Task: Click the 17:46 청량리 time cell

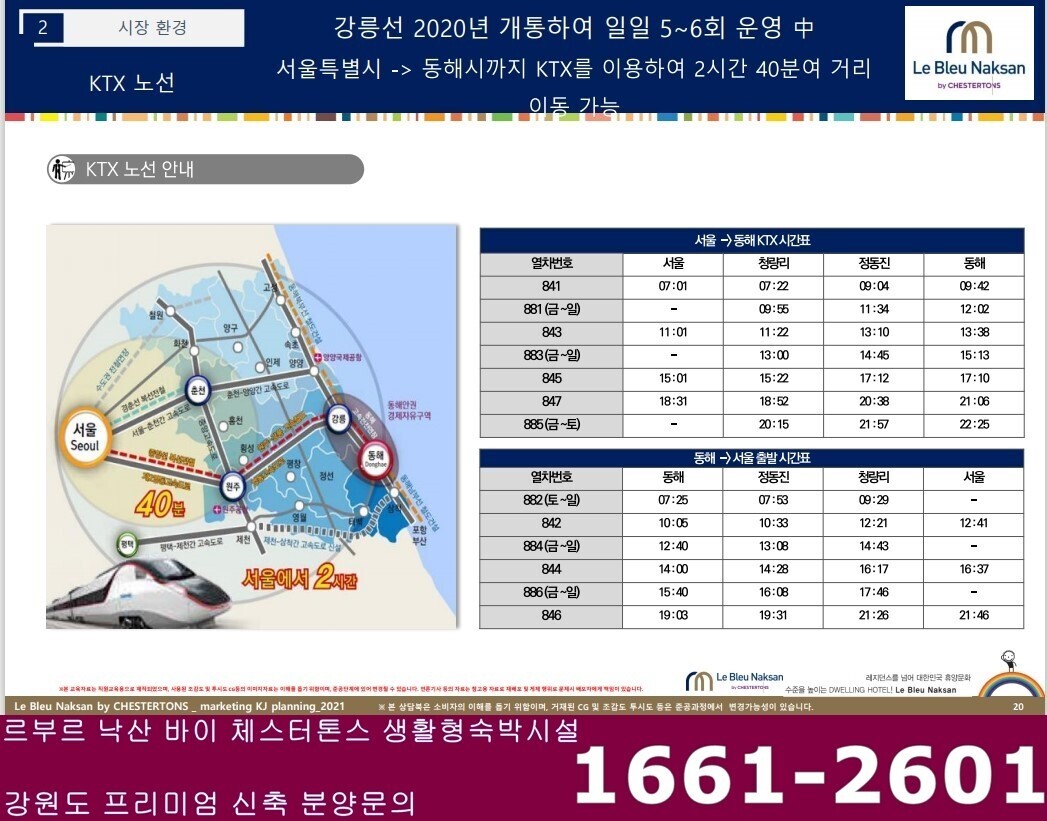Action: tap(873, 592)
